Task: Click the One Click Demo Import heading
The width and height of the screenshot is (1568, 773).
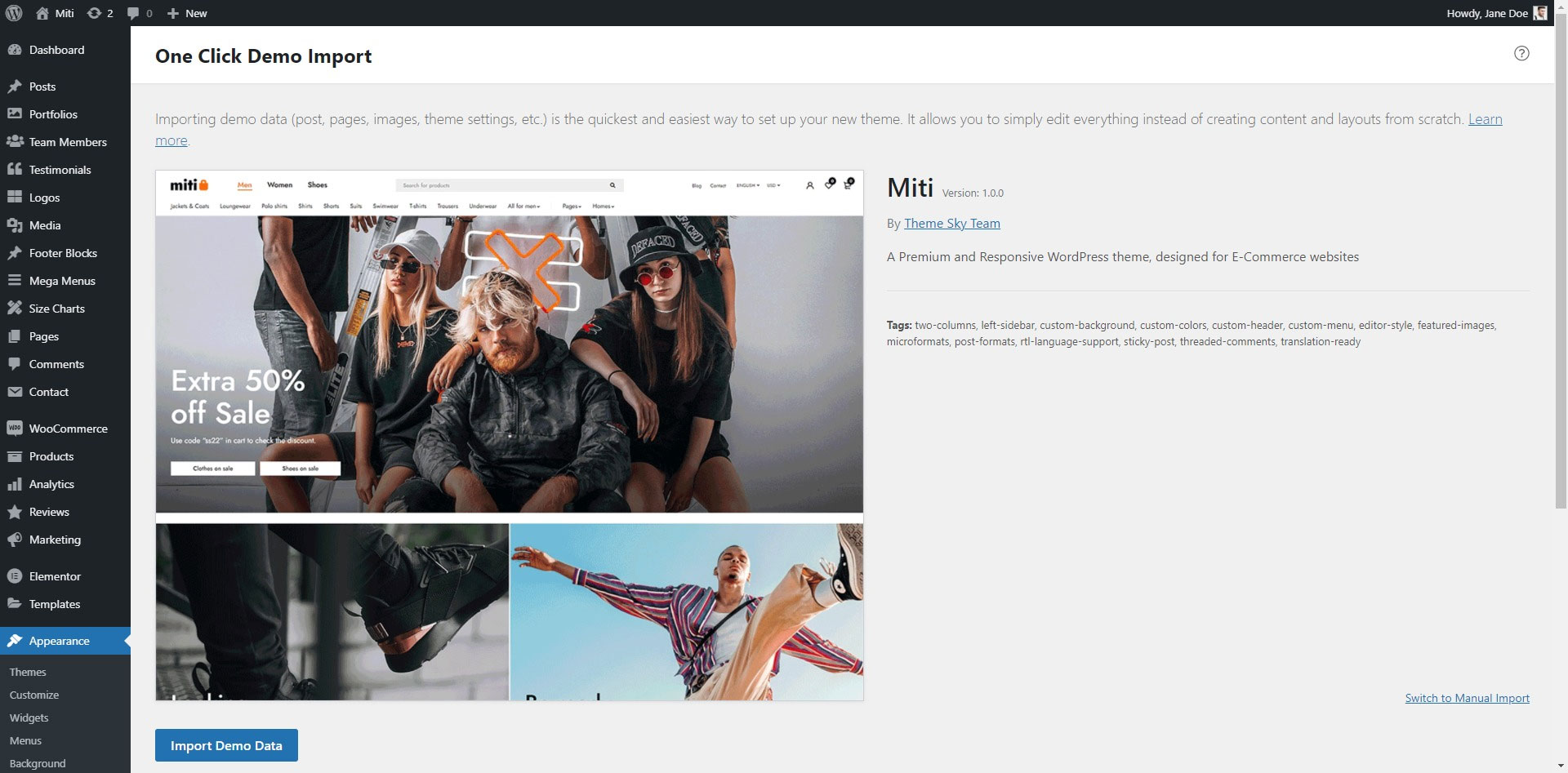Action: coord(263,56)
